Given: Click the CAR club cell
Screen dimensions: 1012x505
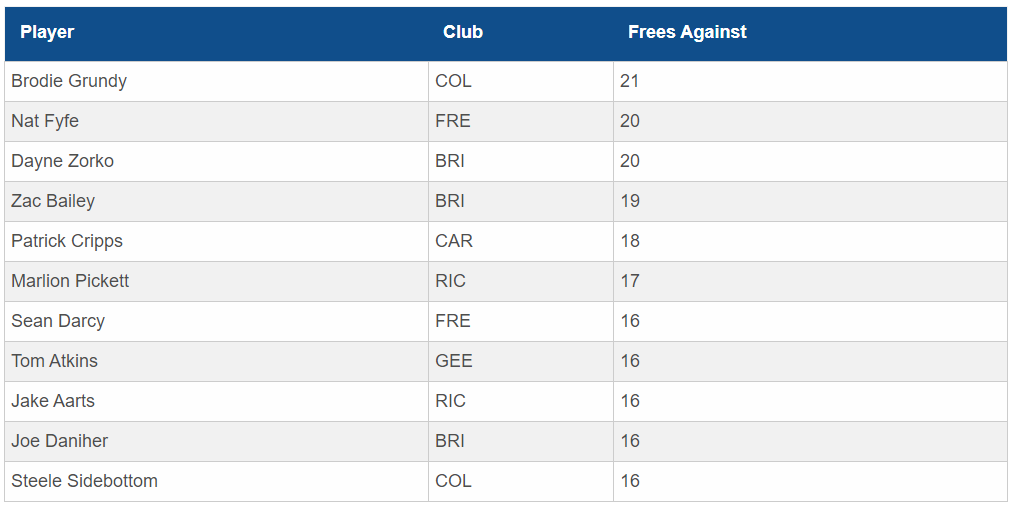Looking at the screenshot, I should pos(521,242).
